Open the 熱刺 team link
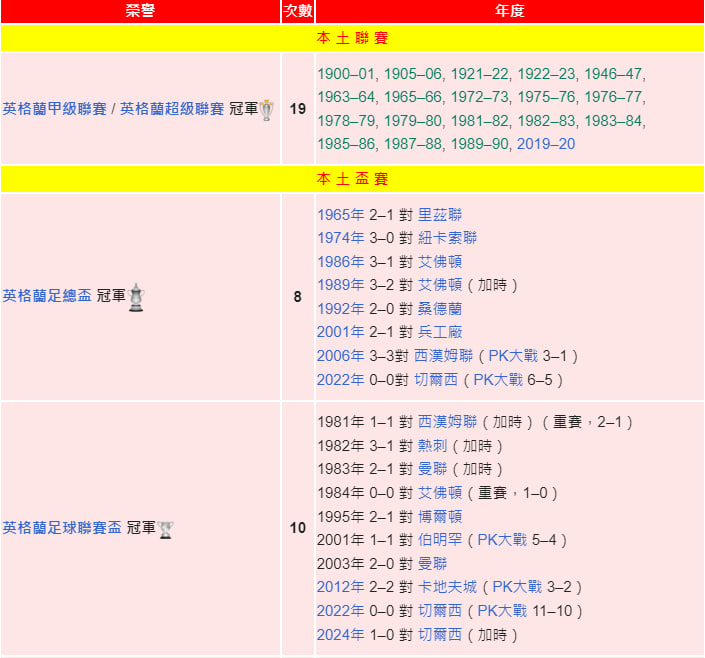This screenshot has height=658, width=705. coord(432,446)
